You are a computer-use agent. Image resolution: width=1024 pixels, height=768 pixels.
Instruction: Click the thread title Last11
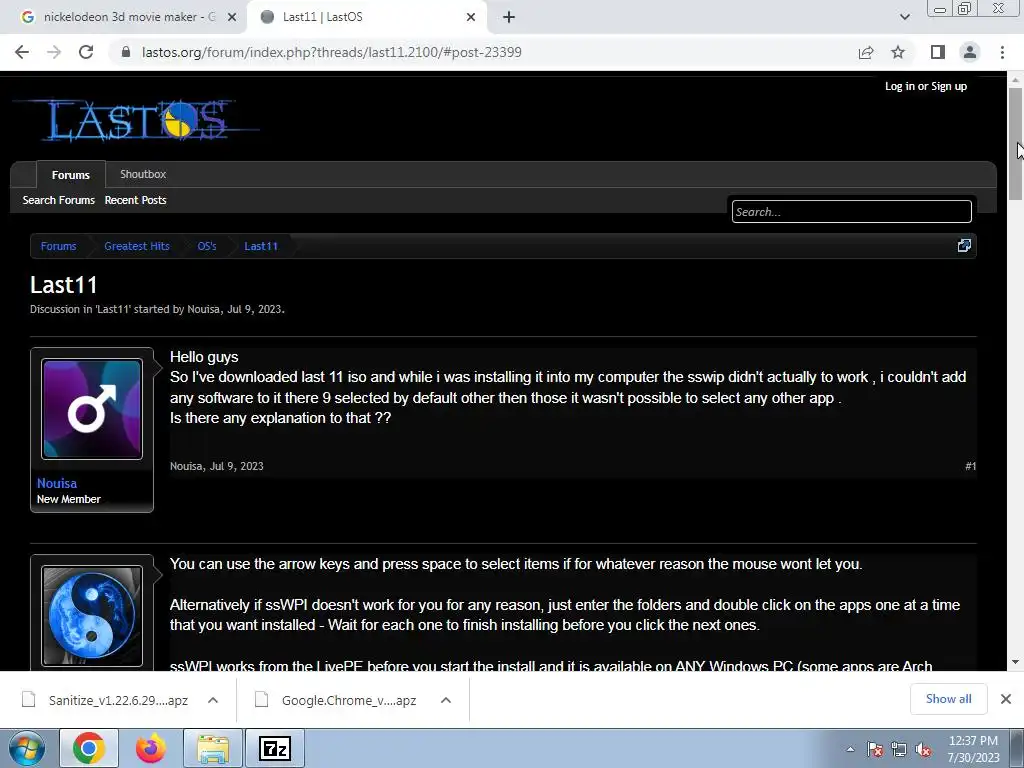[64, 285]
